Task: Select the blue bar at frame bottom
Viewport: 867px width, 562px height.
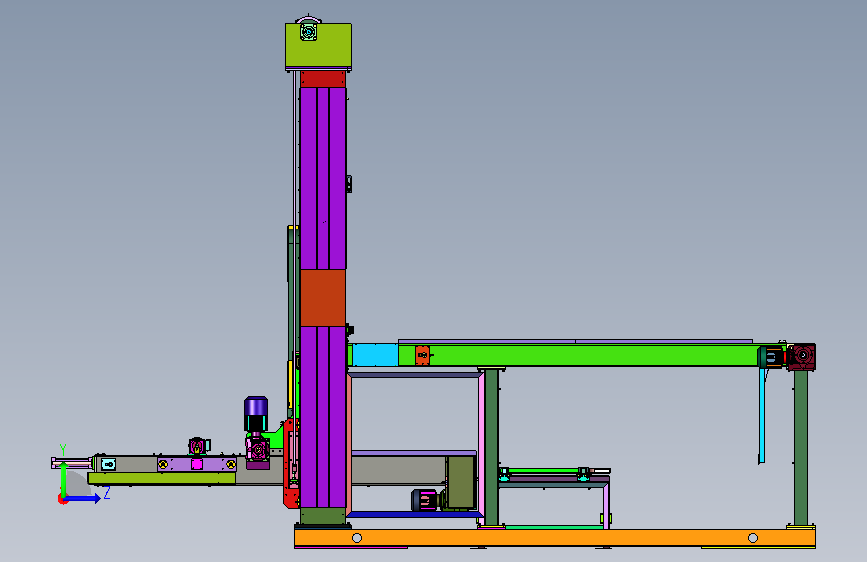Action: pyautogui.click(x=415, y=514)
